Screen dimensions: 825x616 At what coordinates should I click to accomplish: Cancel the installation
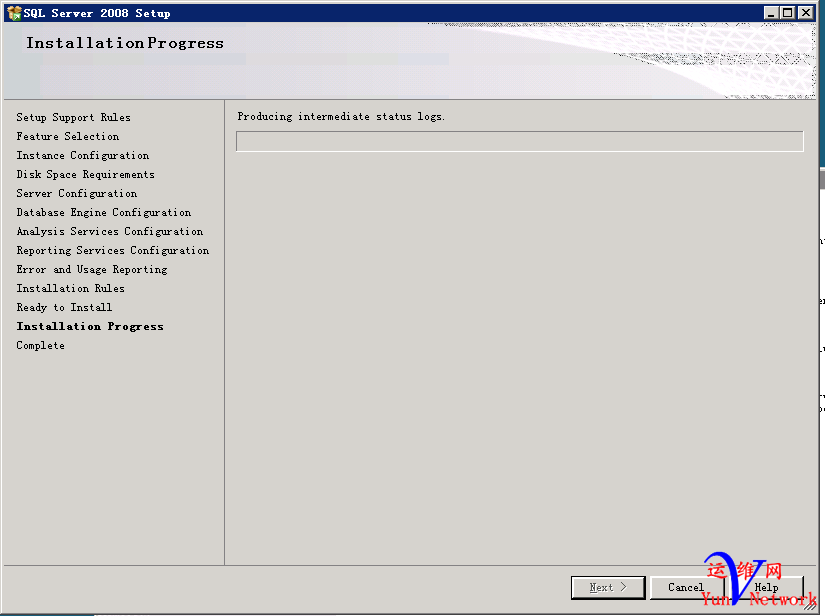click(687, 587)
